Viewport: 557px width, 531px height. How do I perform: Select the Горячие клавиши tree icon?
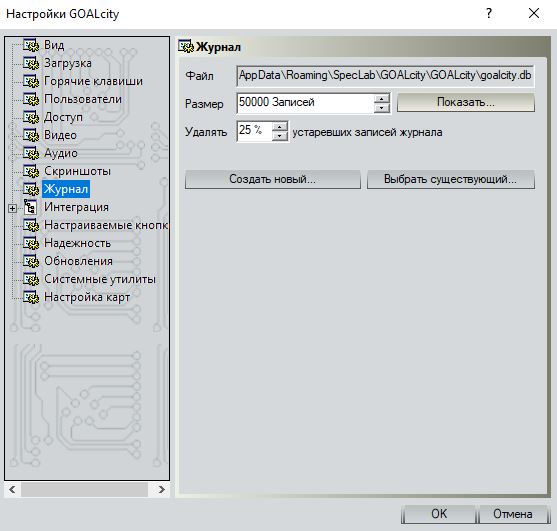pyautogui.click(x=31, y=81)
